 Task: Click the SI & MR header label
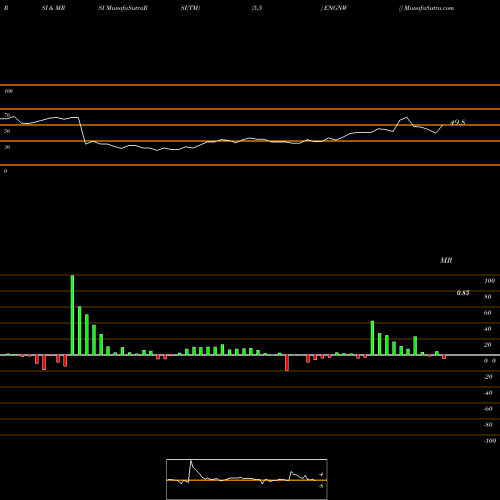pos(53,8)
